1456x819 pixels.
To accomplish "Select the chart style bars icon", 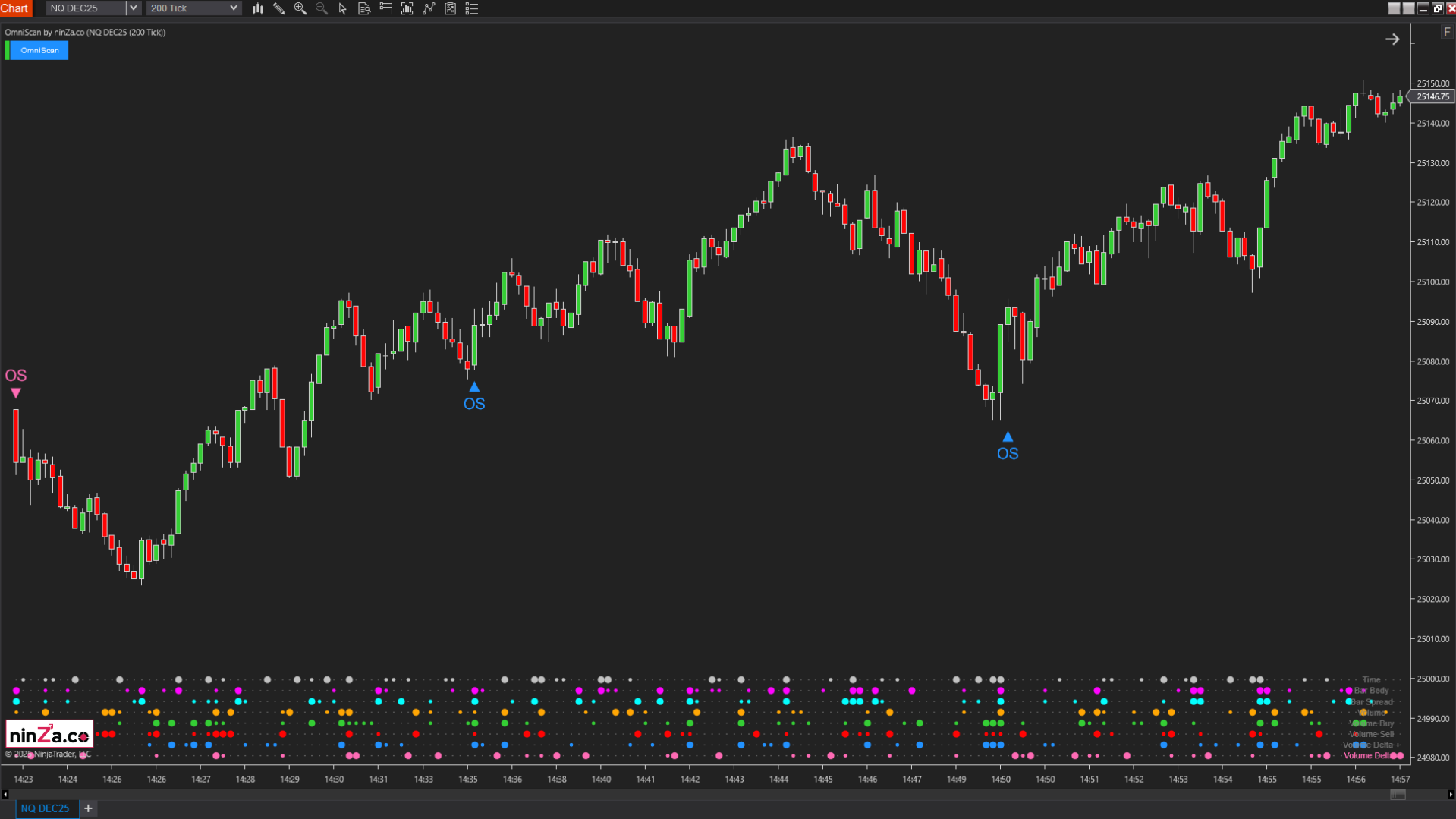I will coord(257,8).
